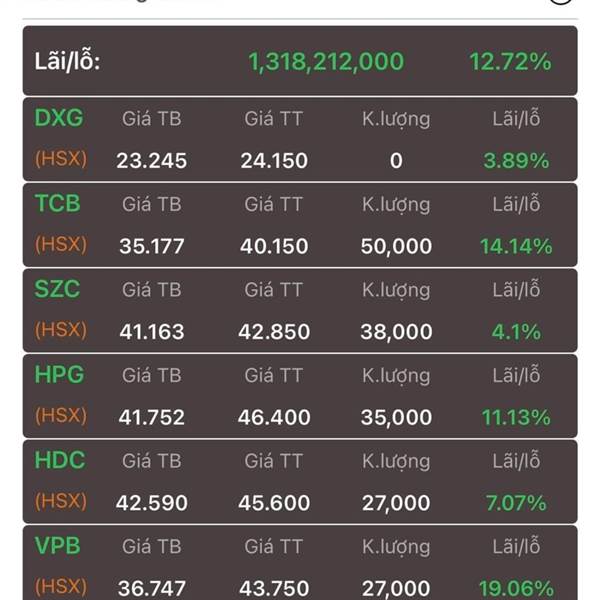The width and height of the screenshot is (600, 600).
Task: Select HDC quantity 27,000
Action: pos(396,503)
